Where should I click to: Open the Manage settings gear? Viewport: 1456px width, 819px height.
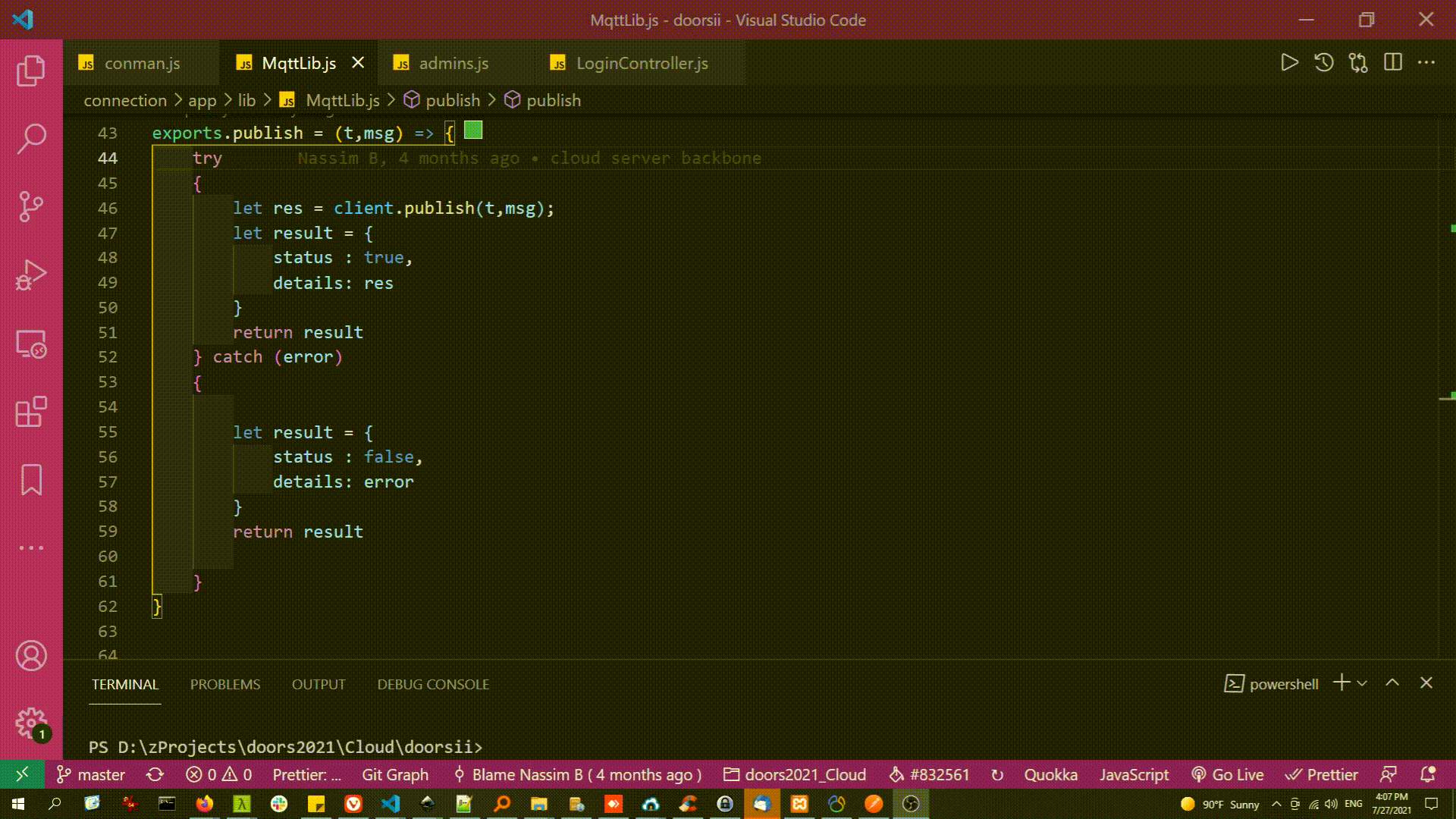click(x=30, y=723)
